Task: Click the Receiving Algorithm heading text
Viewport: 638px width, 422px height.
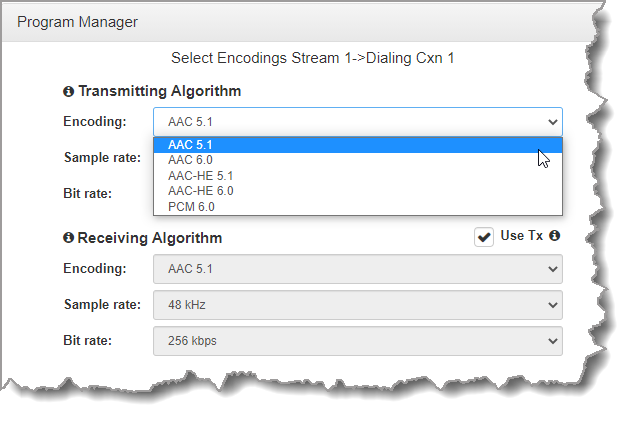Action: point(149,238)
